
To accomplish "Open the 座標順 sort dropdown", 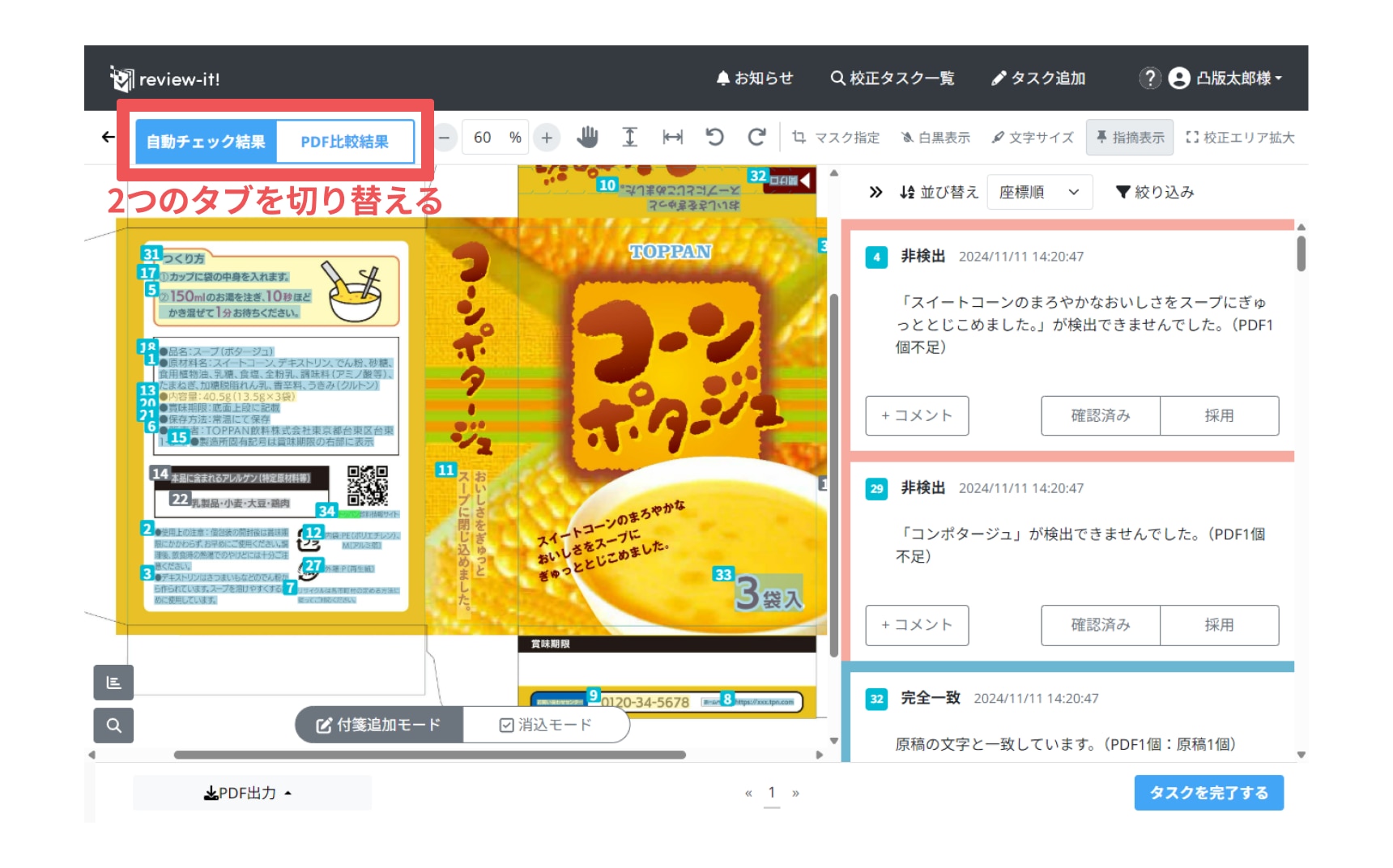I will (x=1039, y=193).
